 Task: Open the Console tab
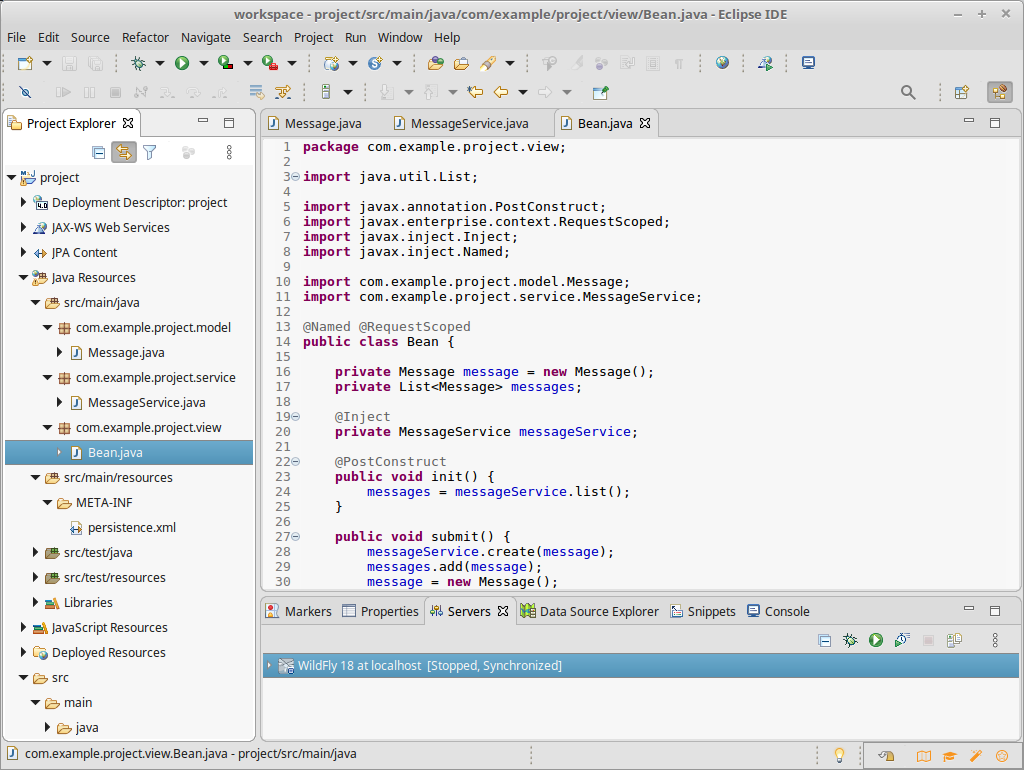pos(786,611)
